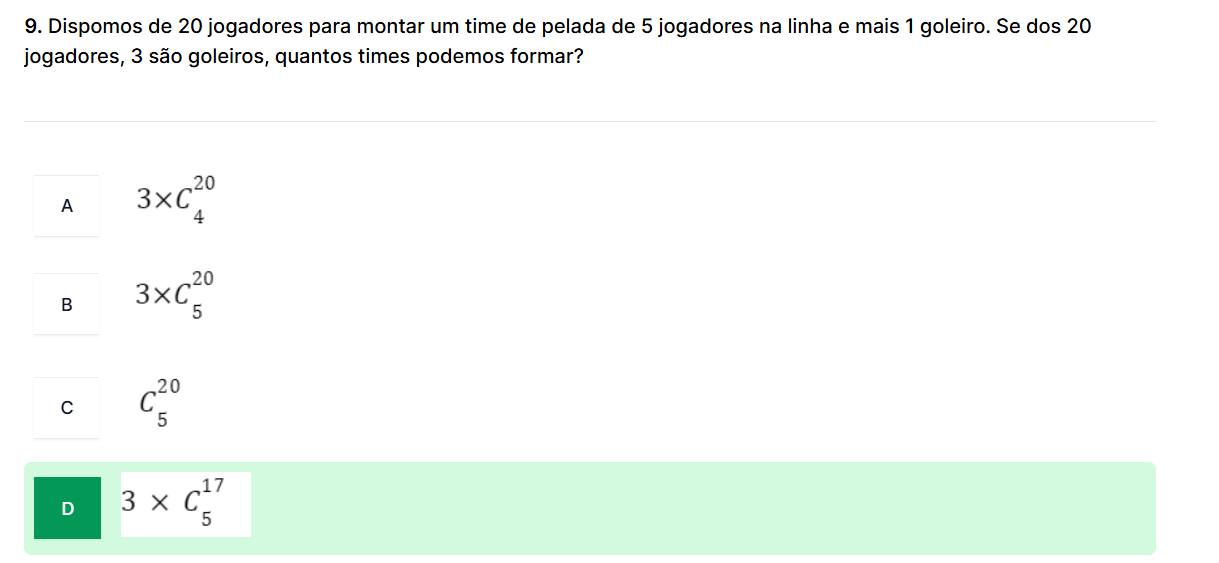1219x563 pixels.
Task: Click the subscript 5 in option C
Action: 161,420
